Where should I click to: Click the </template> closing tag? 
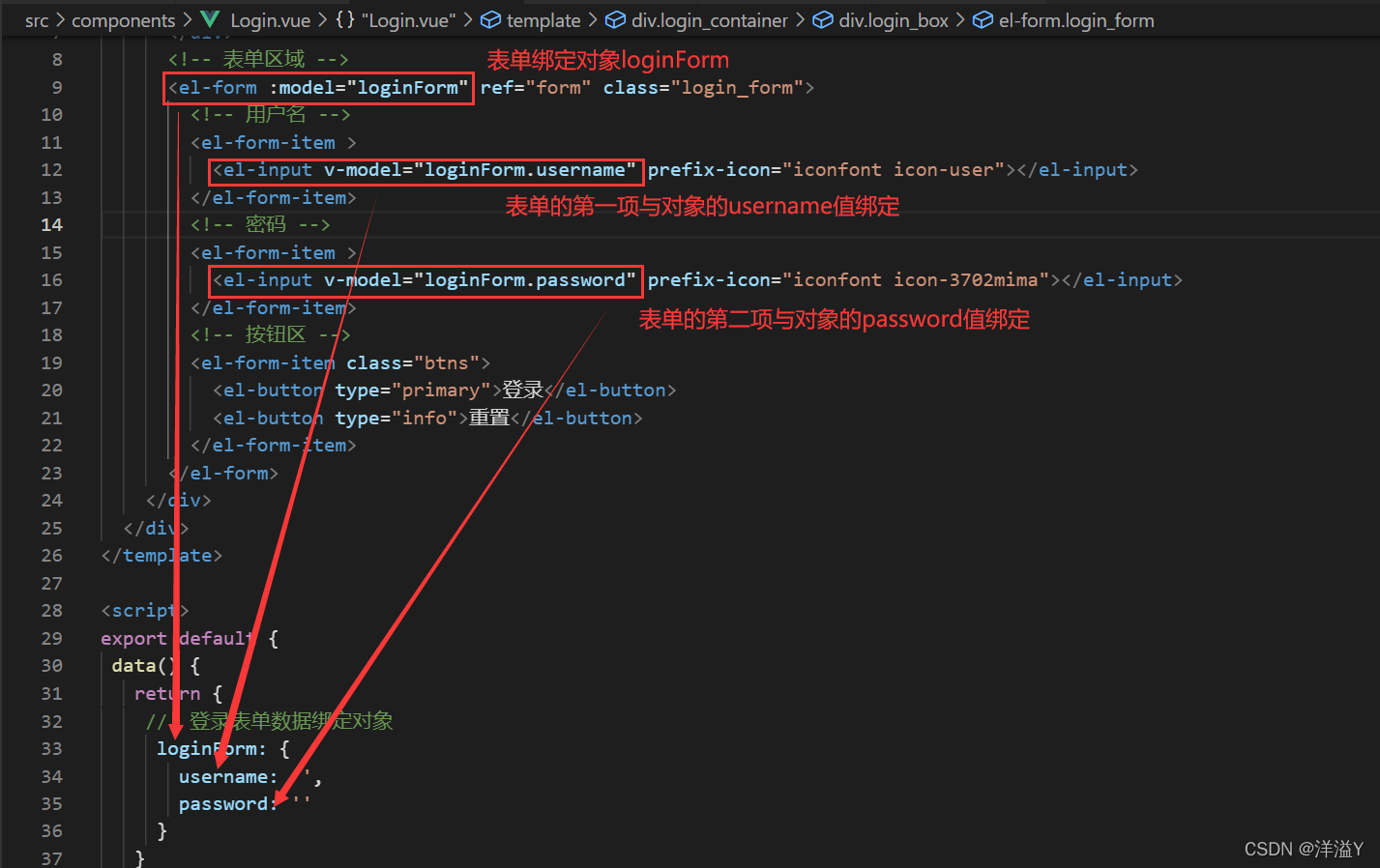(161, 555)
